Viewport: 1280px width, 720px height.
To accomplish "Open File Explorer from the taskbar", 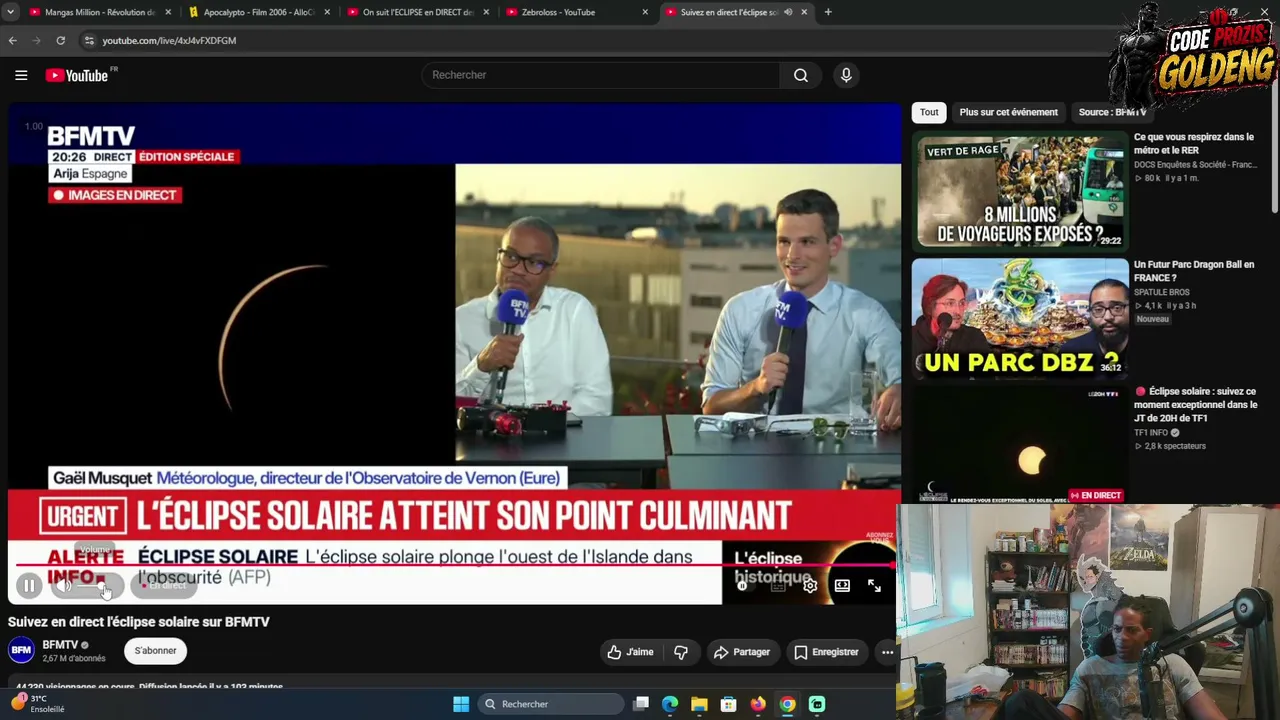I will point(699,704).
